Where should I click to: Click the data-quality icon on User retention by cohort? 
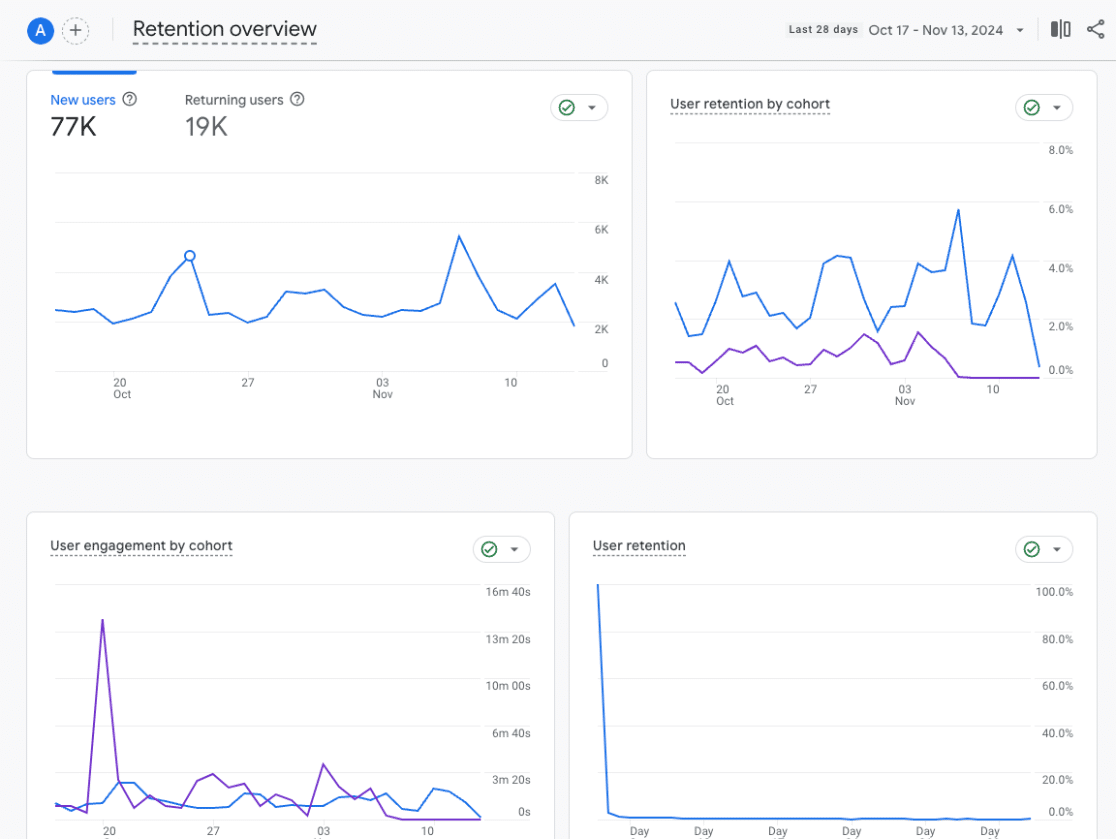tap(1033, 107)
